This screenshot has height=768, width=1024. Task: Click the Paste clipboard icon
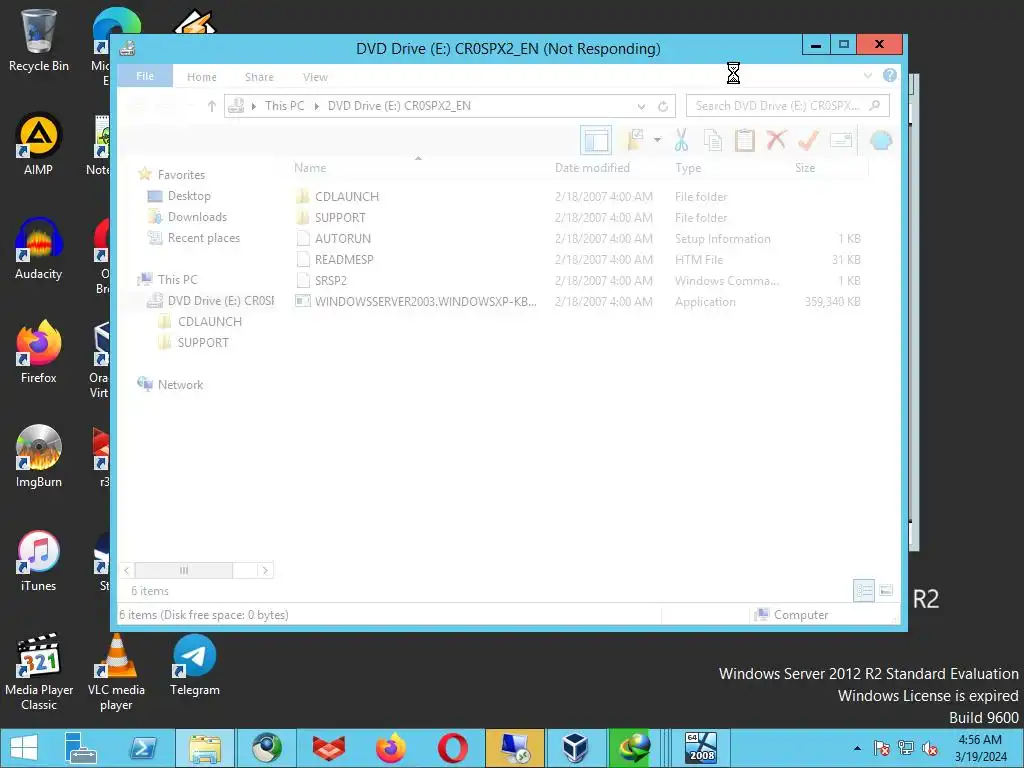[x=744, y=140]
